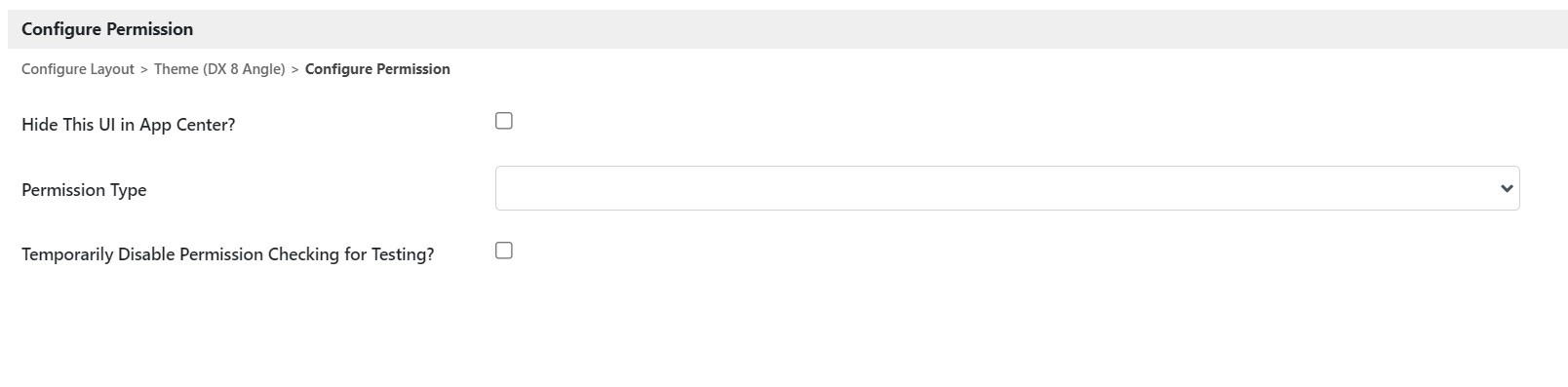
Task: Click the separator after Theme (DX 8 Angle)
Action: point(294,69)
